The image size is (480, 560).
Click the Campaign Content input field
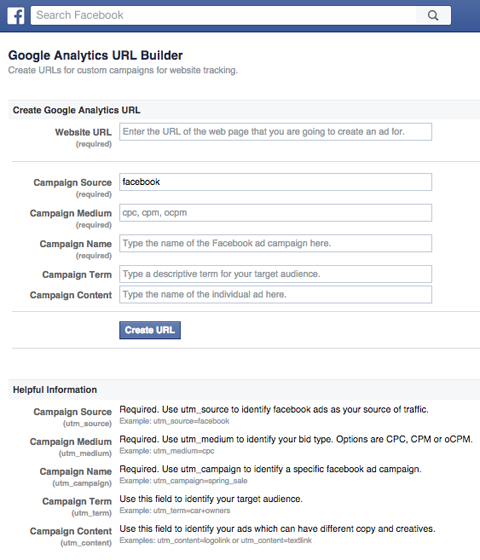tap(275, 295)
